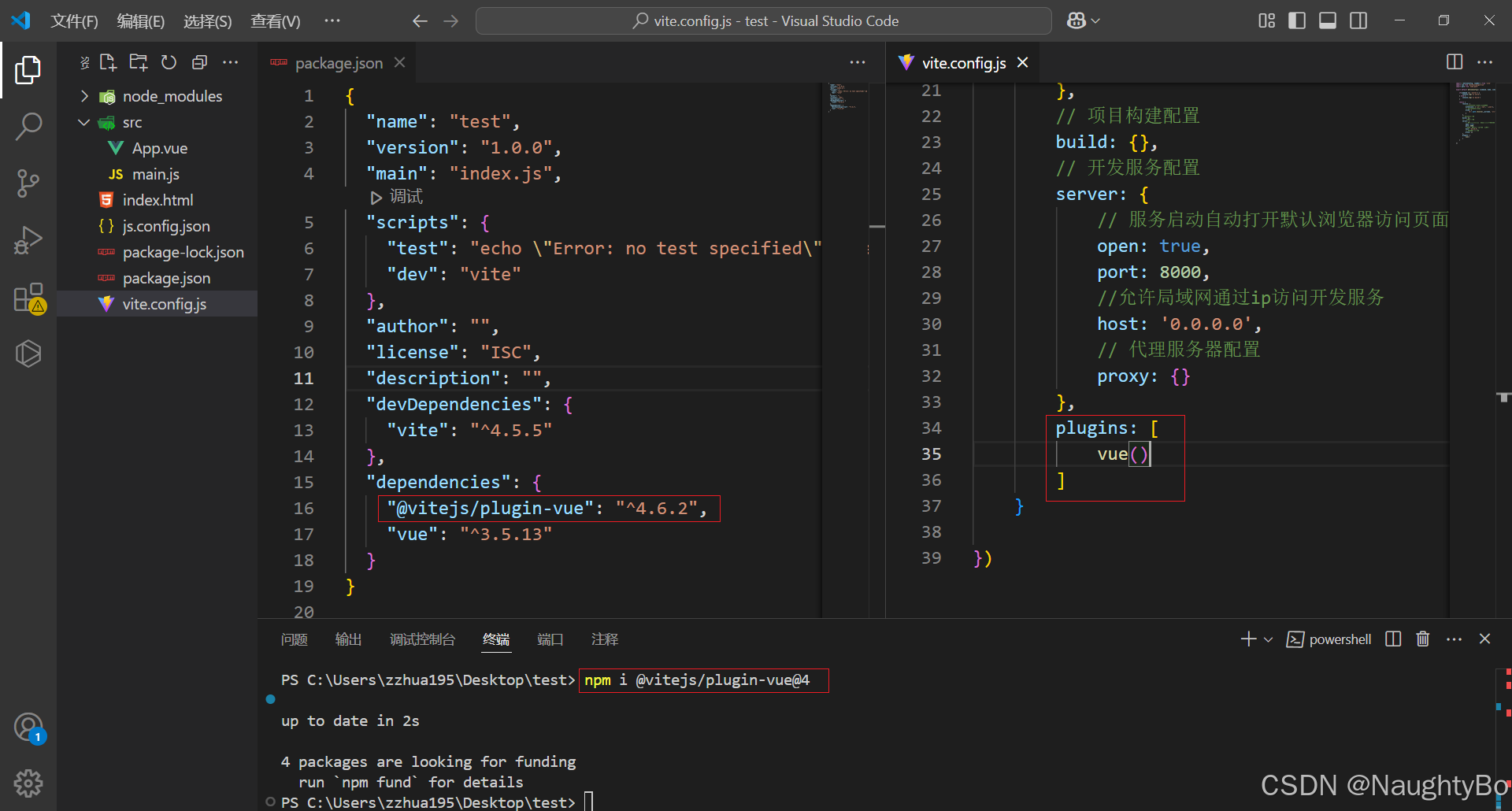The width and height of the screenshot is (1512, 811).
Task: Open package.json in the file tree
Action: coord(157,278)
